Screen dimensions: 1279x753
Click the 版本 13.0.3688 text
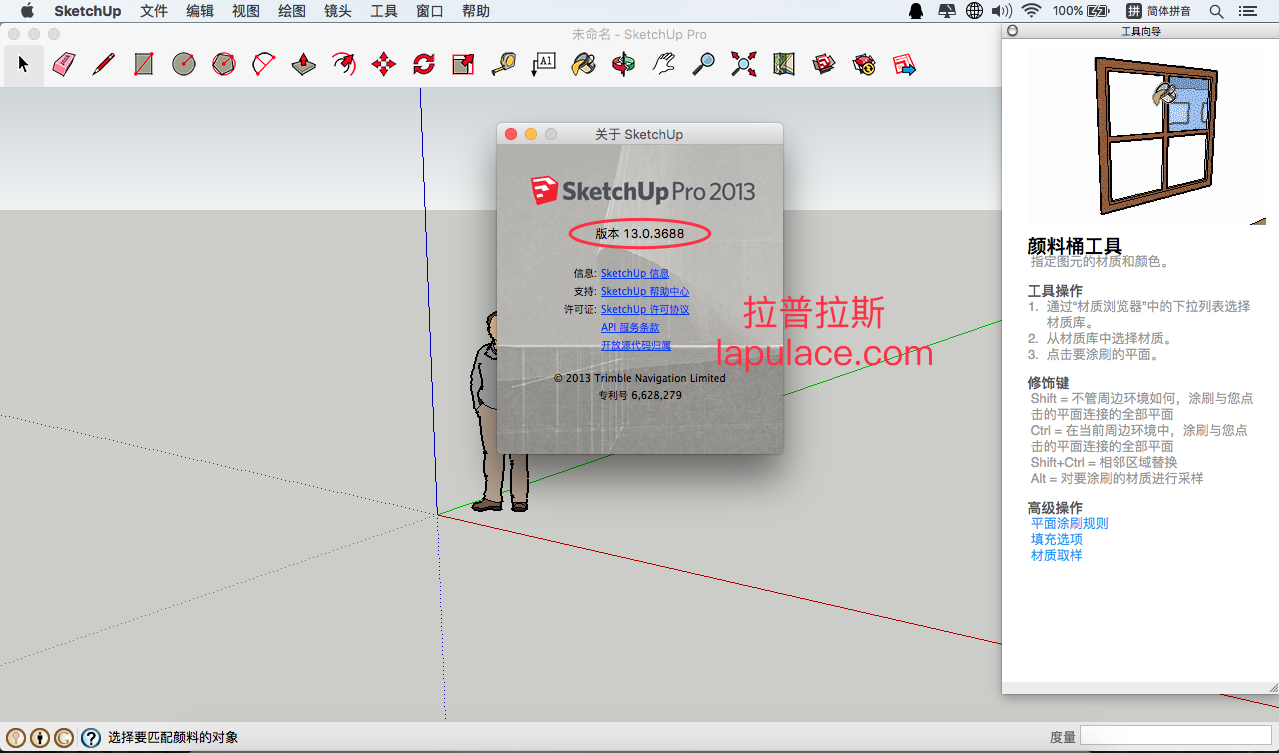point(640,234)
